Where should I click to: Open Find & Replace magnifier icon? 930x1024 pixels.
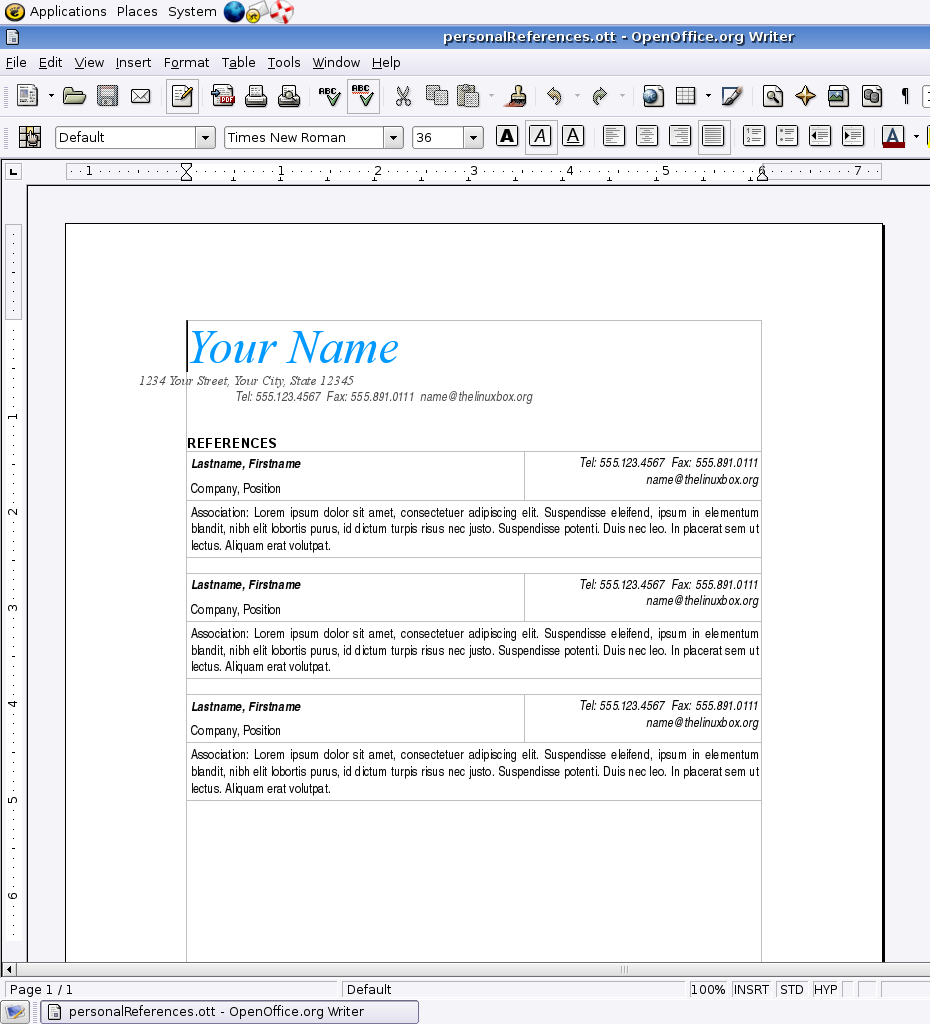click(773, 96)
